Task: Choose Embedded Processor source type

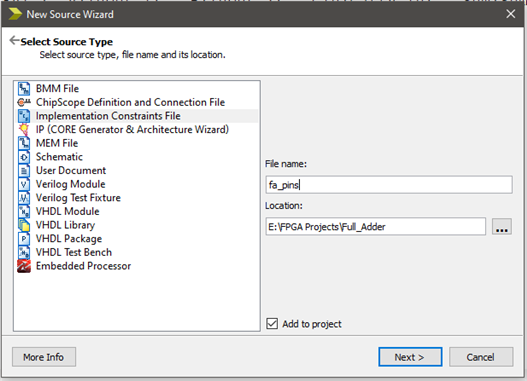Action: pyautogui.click(x=83, y=266)
